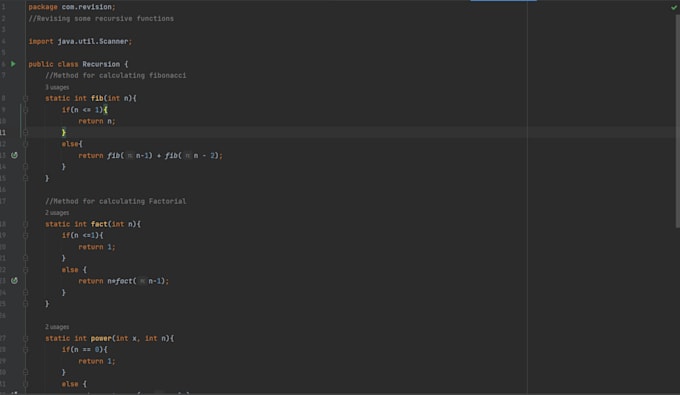Click the vertical scrollbar thumb of the editor
680x395 pixels.
pos(677,121)
